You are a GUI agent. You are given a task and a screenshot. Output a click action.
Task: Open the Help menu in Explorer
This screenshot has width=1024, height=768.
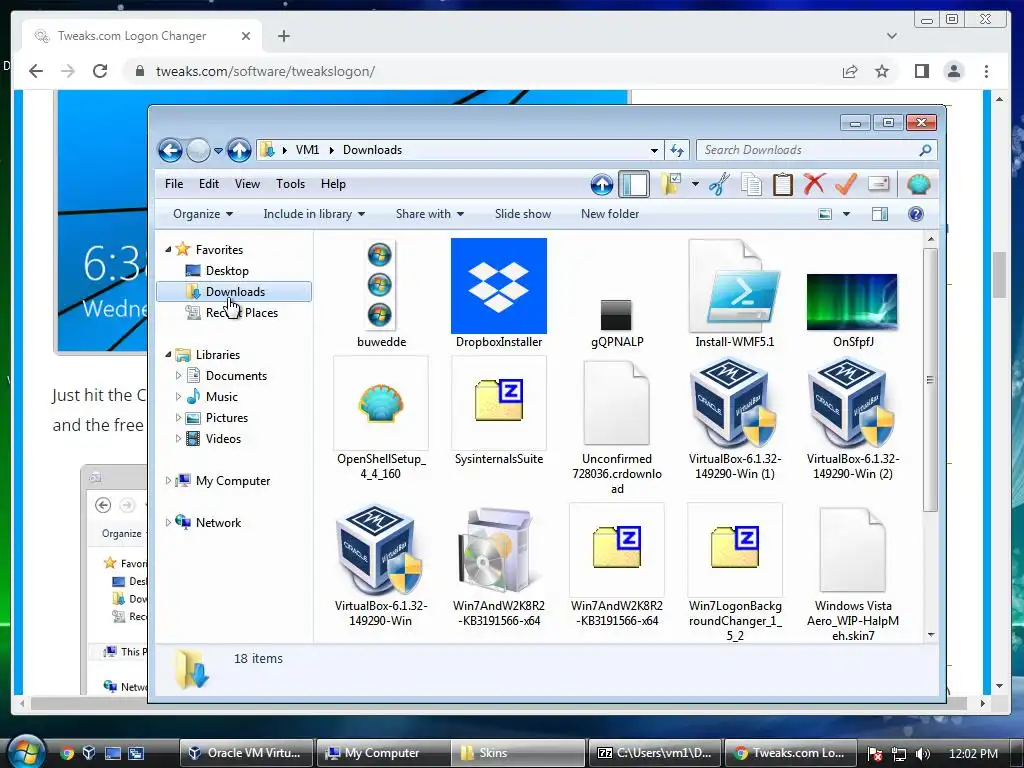tap(333, 184)
